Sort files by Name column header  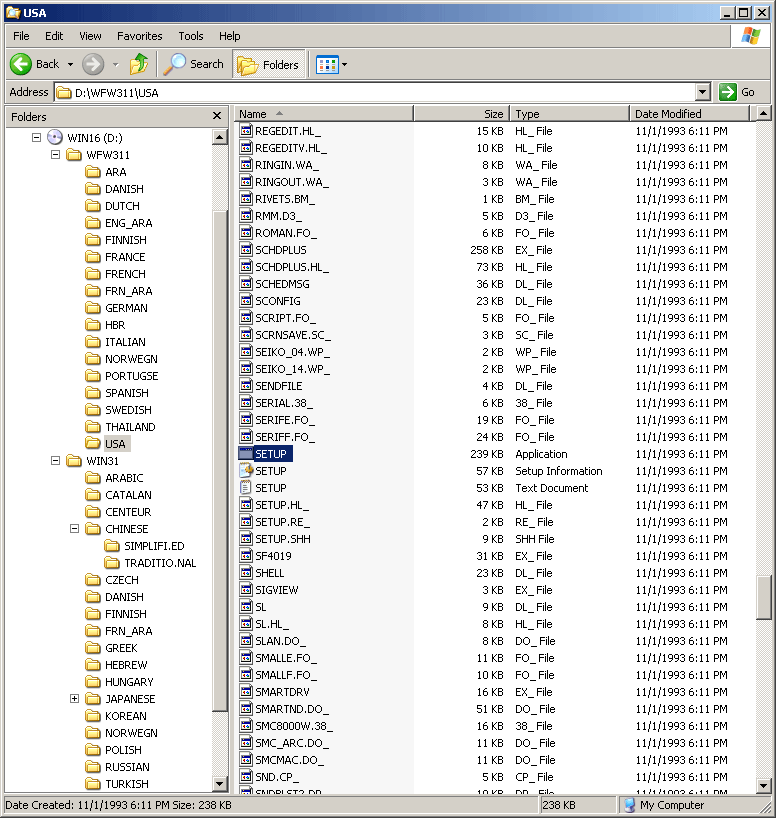tap(324, 114)
